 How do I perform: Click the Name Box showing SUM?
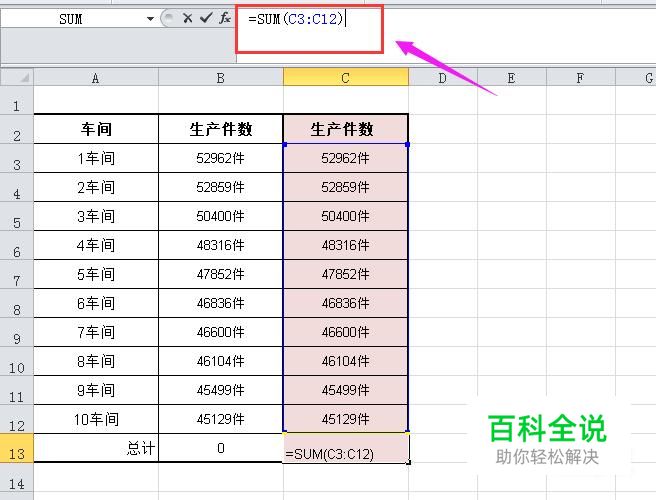71,19
